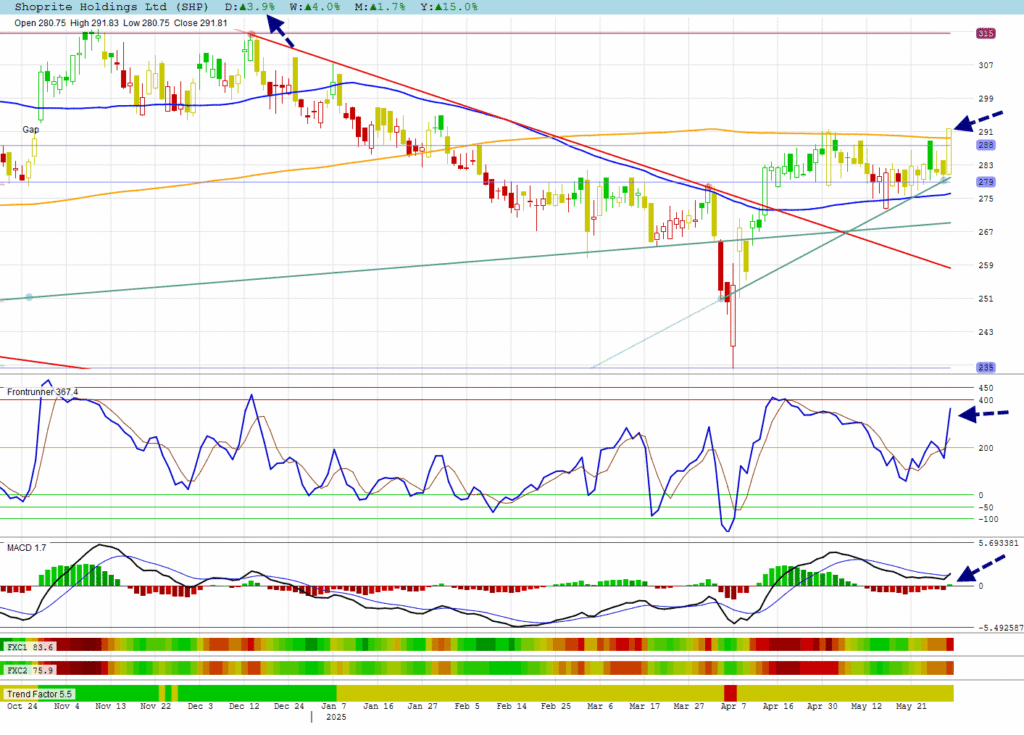
Task: Click the Low 280.75 readout
Action: (x=146, y=23)
